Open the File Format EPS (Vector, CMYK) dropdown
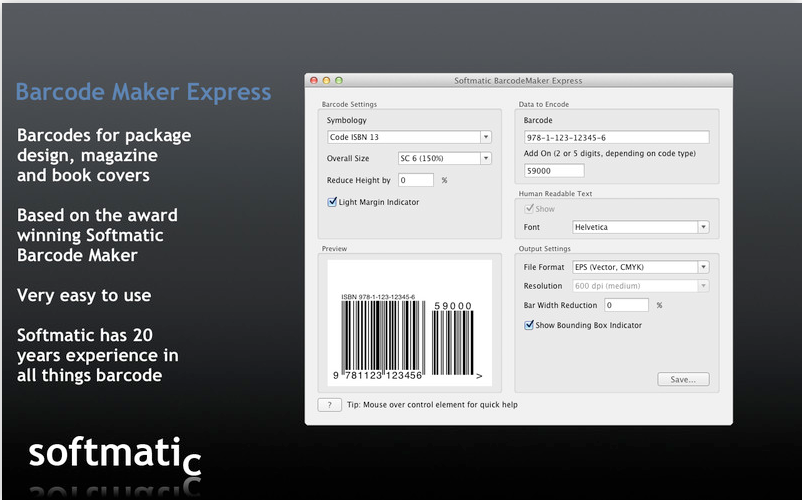802x500 pixels. click(640, 267)
